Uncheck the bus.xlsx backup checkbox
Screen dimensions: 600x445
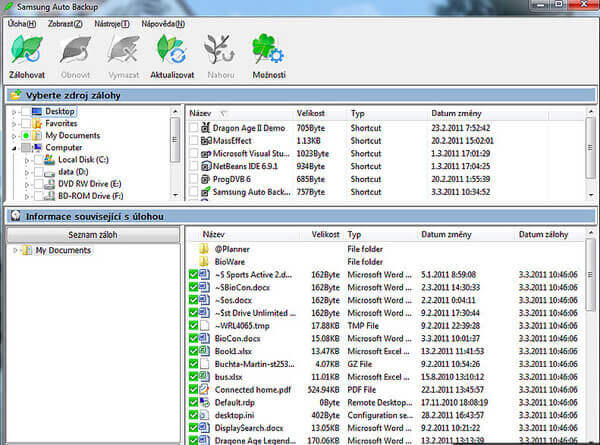(x=193, y=377)
